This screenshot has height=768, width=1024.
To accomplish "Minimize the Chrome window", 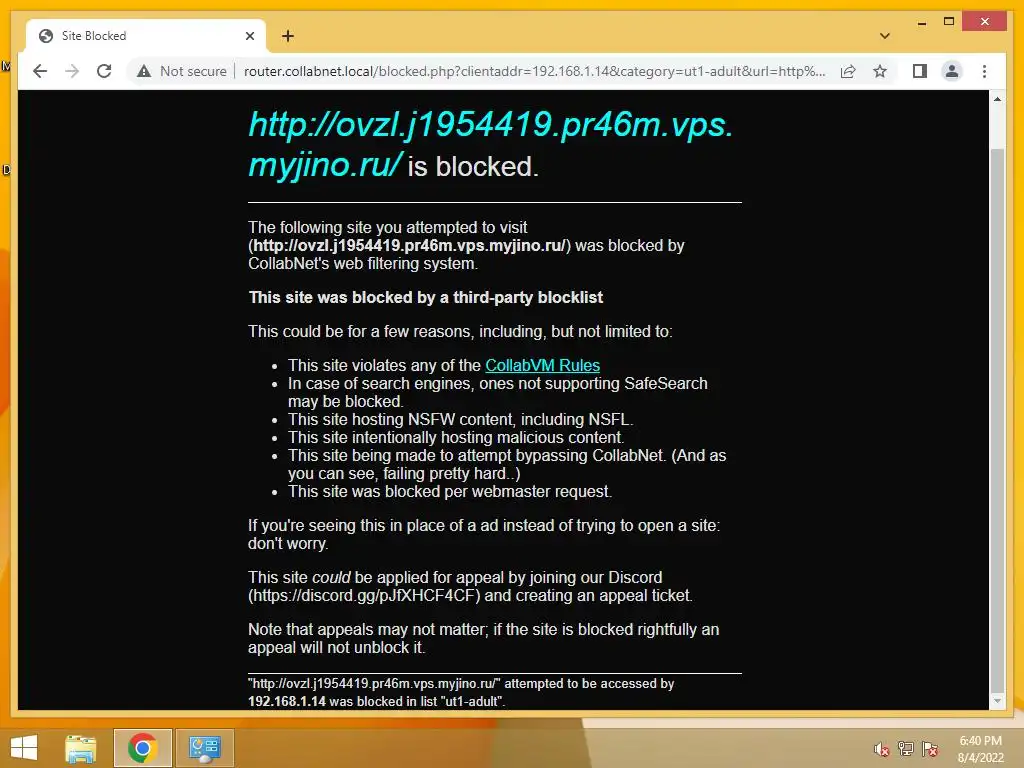I will (x=921, y=22).
